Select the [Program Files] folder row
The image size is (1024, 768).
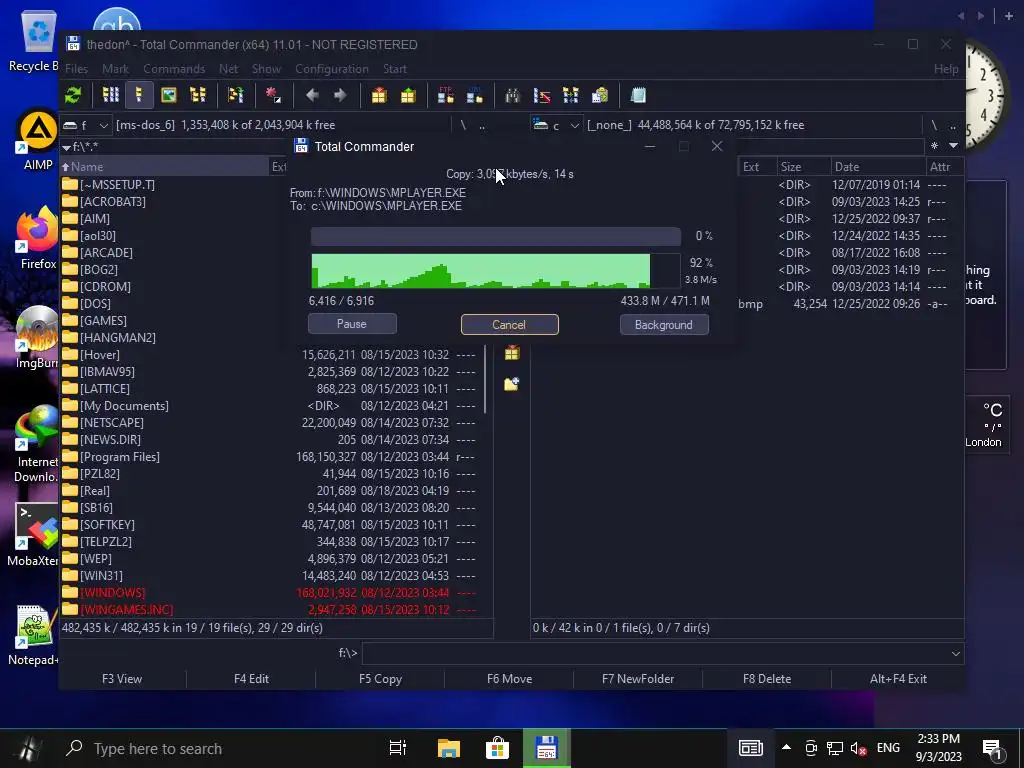pyautogui.click(x=273, y=456)
